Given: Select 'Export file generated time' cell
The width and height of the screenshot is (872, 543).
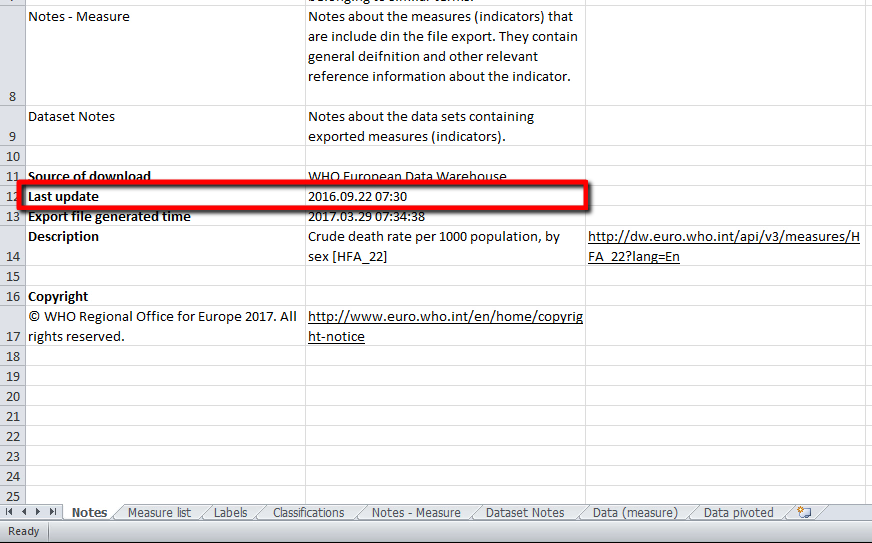Looking at the screenshot, I should tap(166, 216).
